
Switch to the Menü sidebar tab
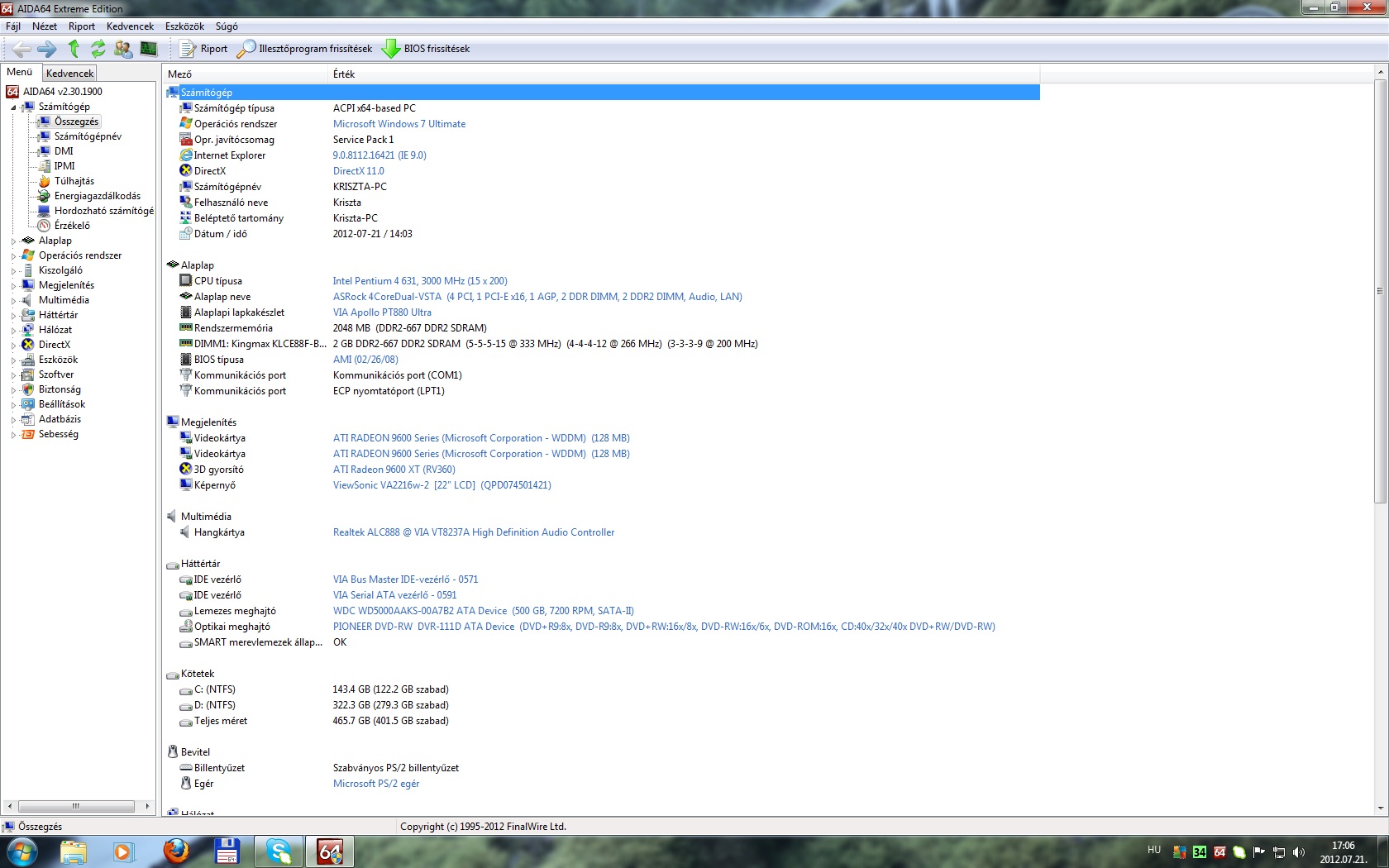pos(20,73)
